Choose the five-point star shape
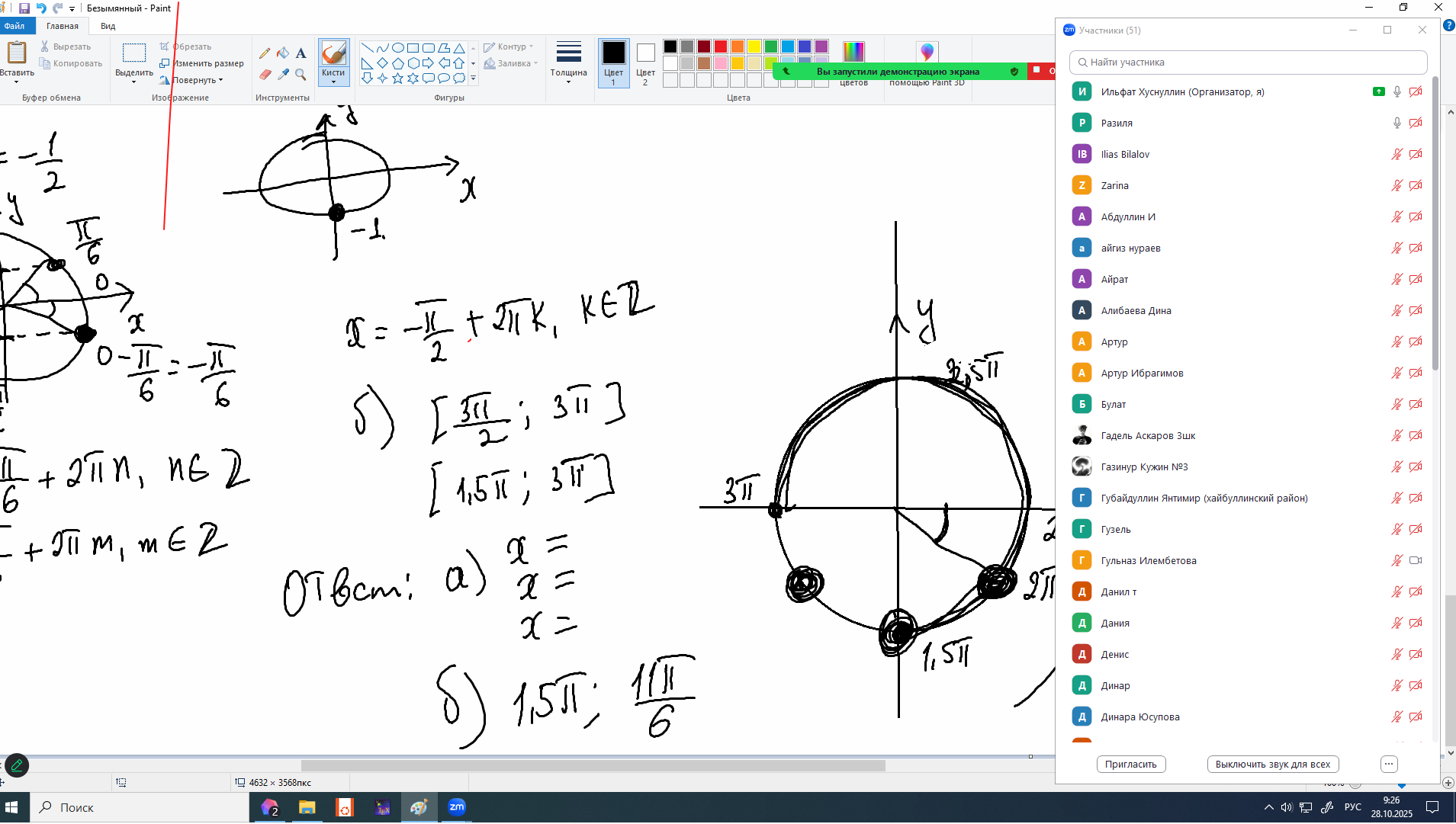The width and height of the screenshot is (1456, 824). (x=397, y=79)
